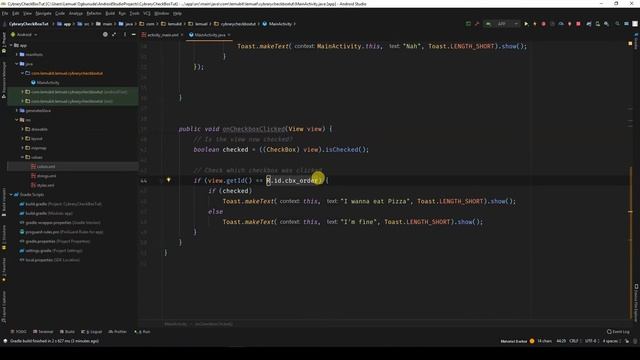Open the Event Log
Screen dimensions: 640x360
pyautogui.click(x=618, y=332)
